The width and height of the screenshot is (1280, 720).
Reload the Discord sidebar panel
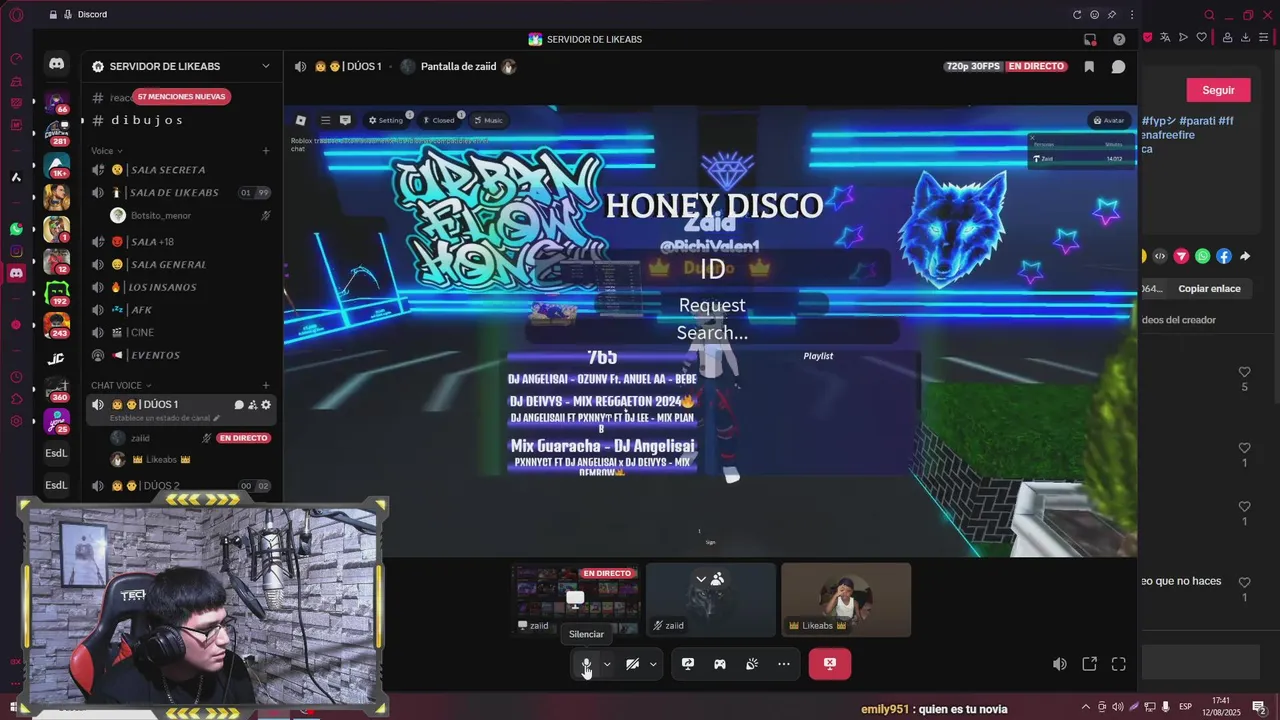pos(1077,15)
